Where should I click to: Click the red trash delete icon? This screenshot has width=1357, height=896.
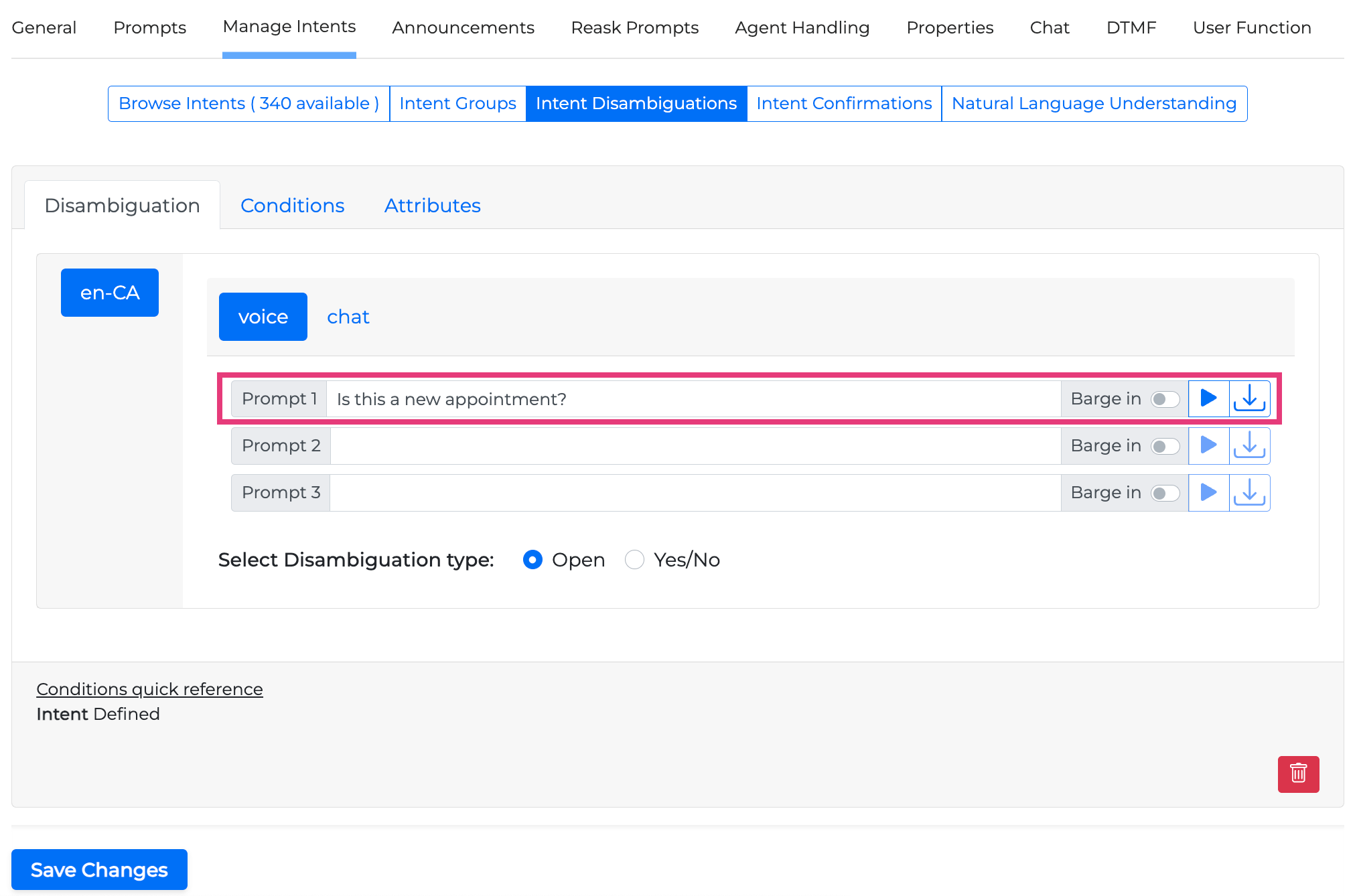[x=1297, y=773]
